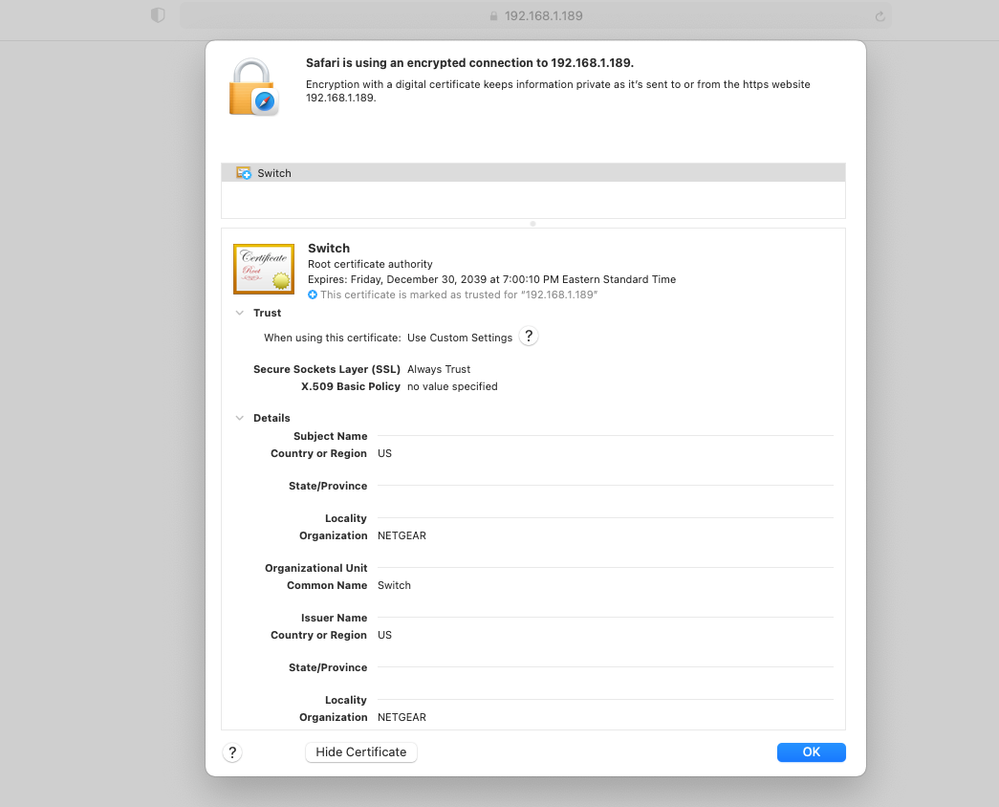Click the split divider handle between panes

533,224
